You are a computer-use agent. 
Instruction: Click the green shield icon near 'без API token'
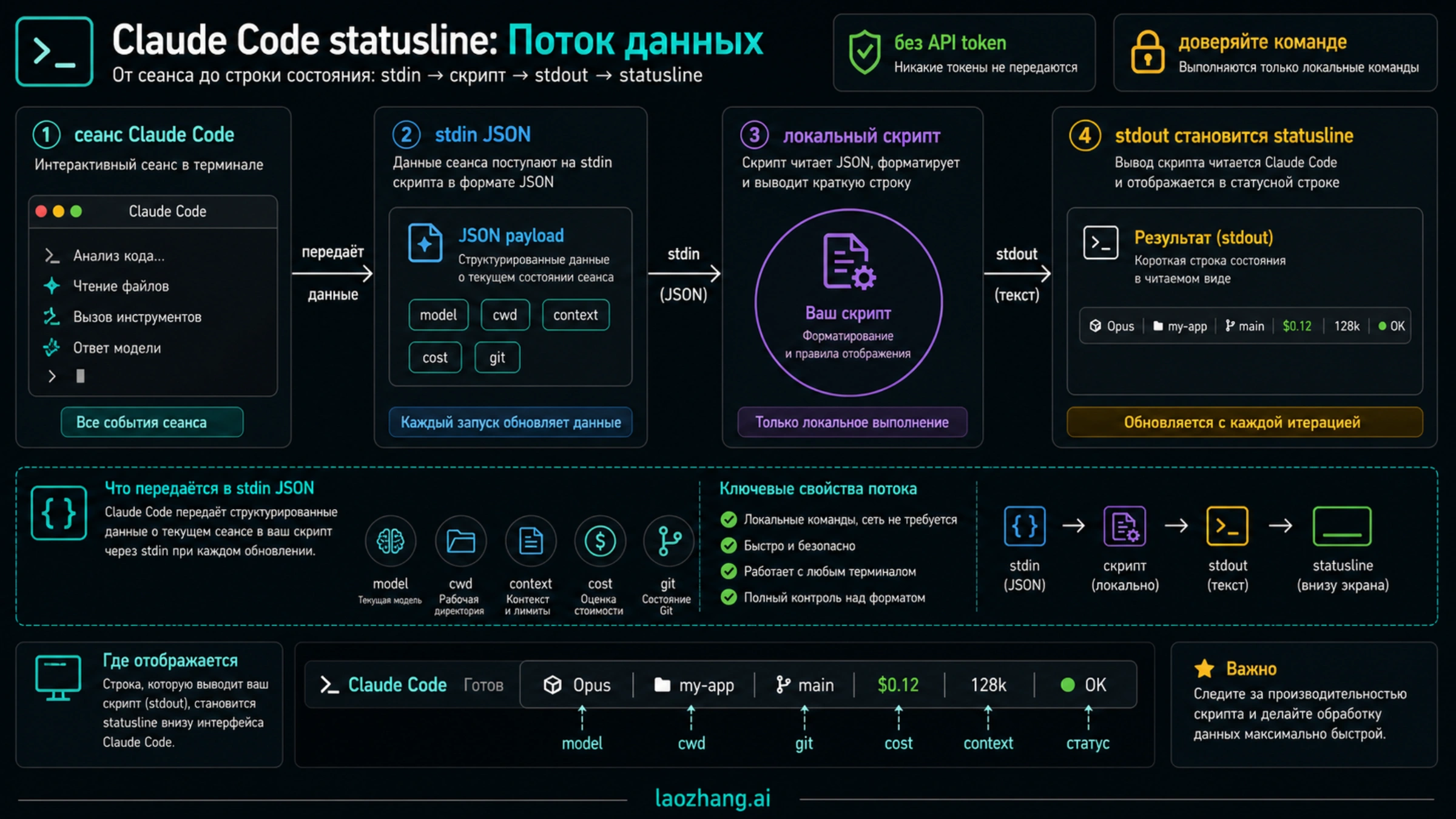864,52
